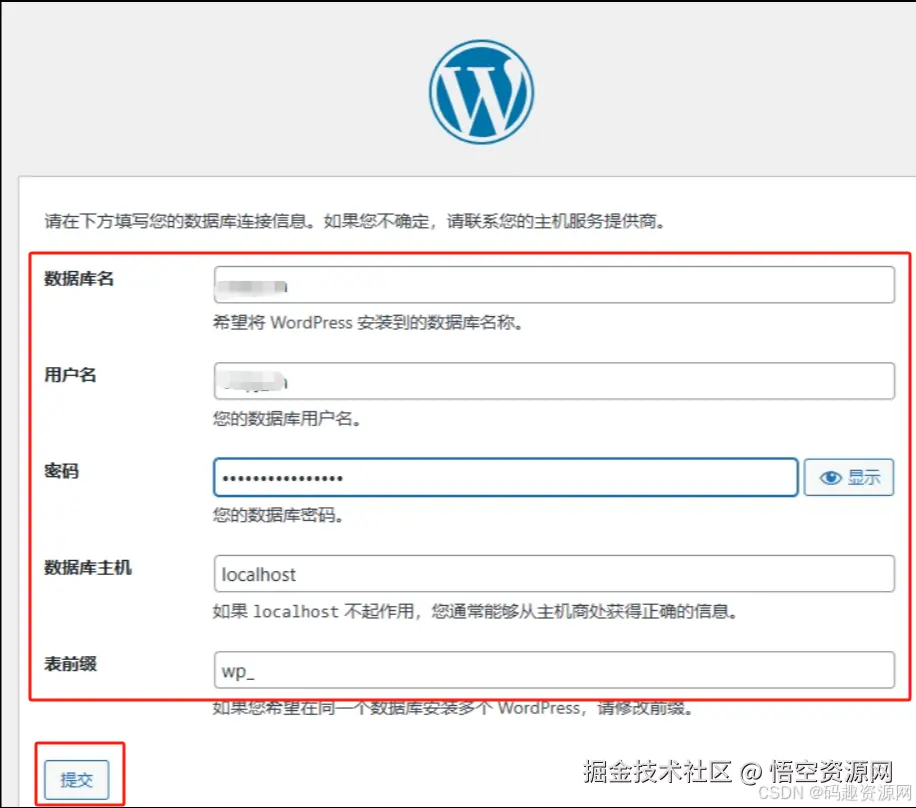Click the 数据库名 label
Screen dimensions: 916x808
click(x=79, y=279)
